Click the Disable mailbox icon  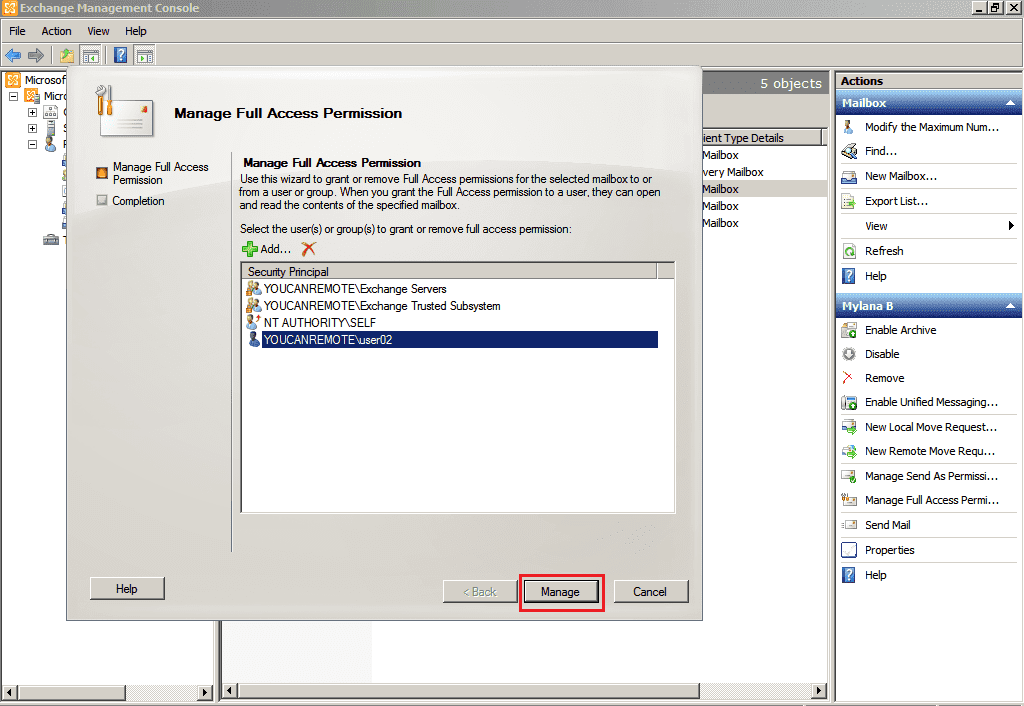click(x=849, y=354)
